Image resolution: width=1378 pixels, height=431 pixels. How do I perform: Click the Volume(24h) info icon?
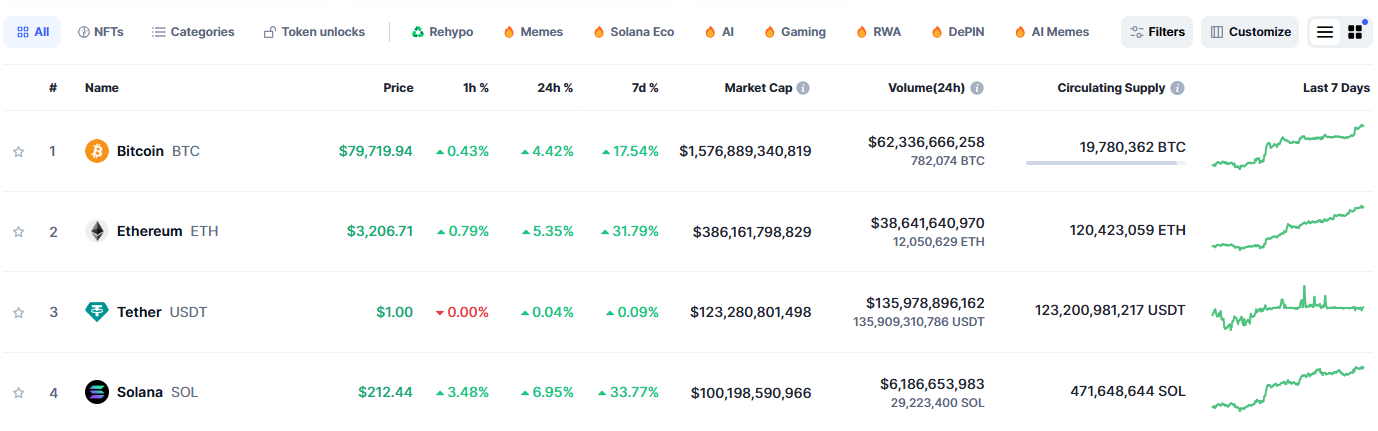coord(977,88)
